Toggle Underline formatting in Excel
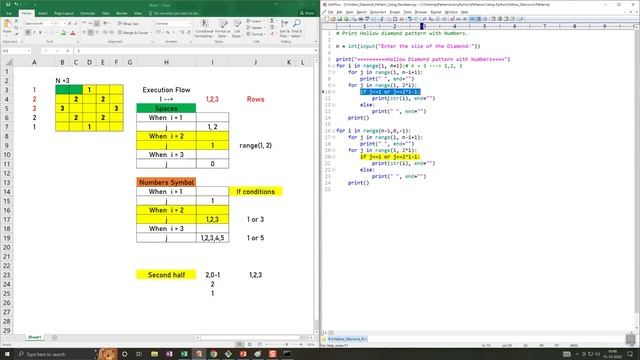The height and width of the screenshot is (360, 640). [x=40, y=33]
